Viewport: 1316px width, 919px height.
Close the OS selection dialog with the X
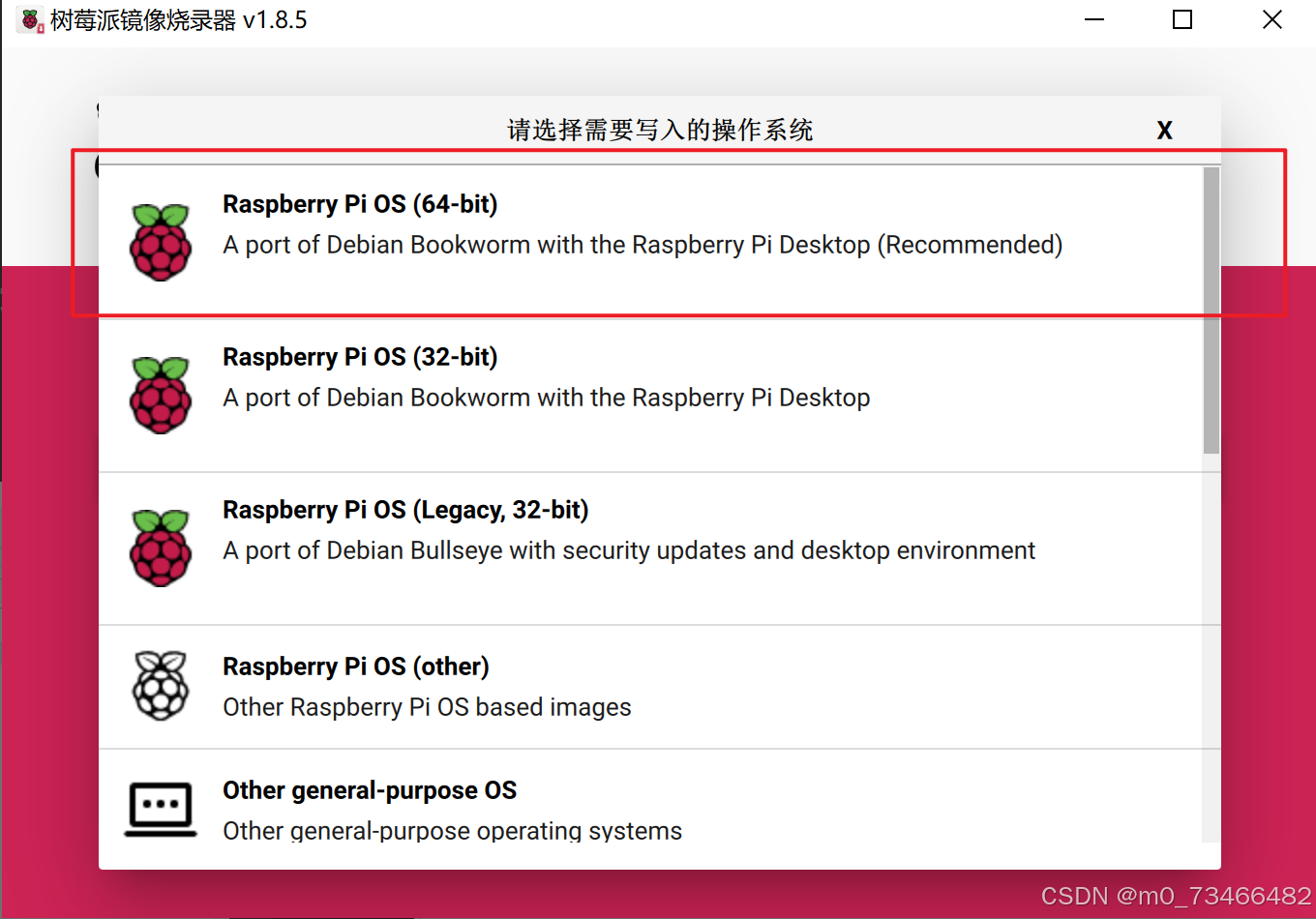coord(1164,130)
